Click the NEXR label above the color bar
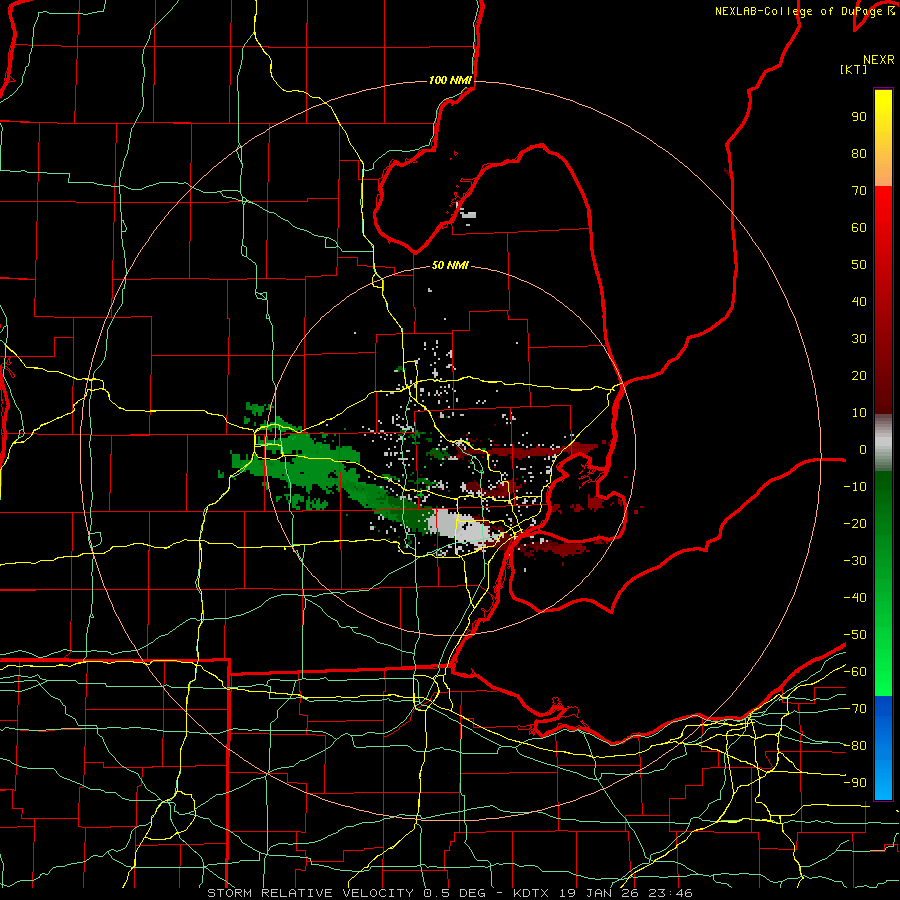 click(x=879, y=60)
